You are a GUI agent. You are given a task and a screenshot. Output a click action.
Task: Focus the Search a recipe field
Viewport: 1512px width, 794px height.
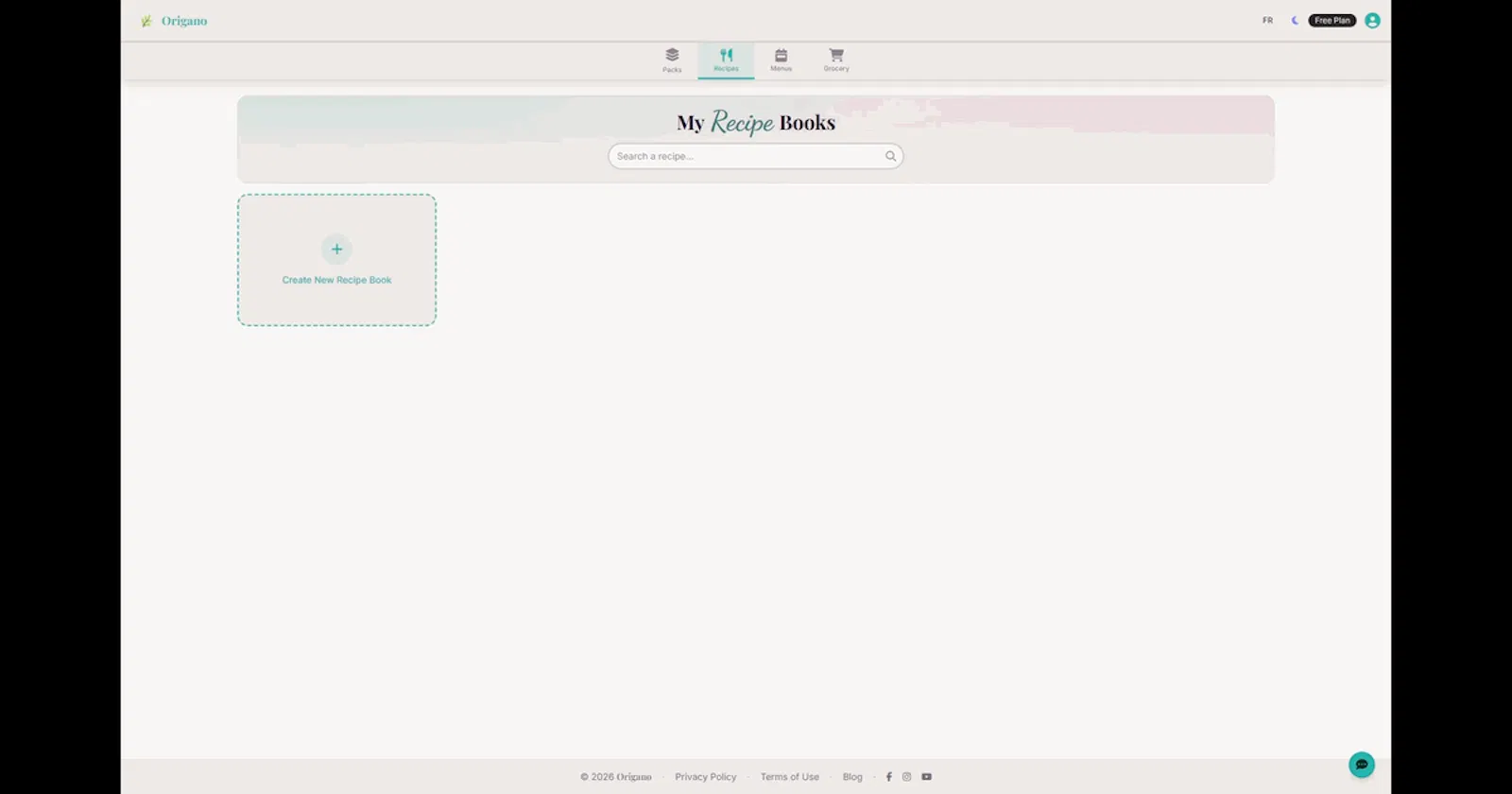(x=755, y=156)
